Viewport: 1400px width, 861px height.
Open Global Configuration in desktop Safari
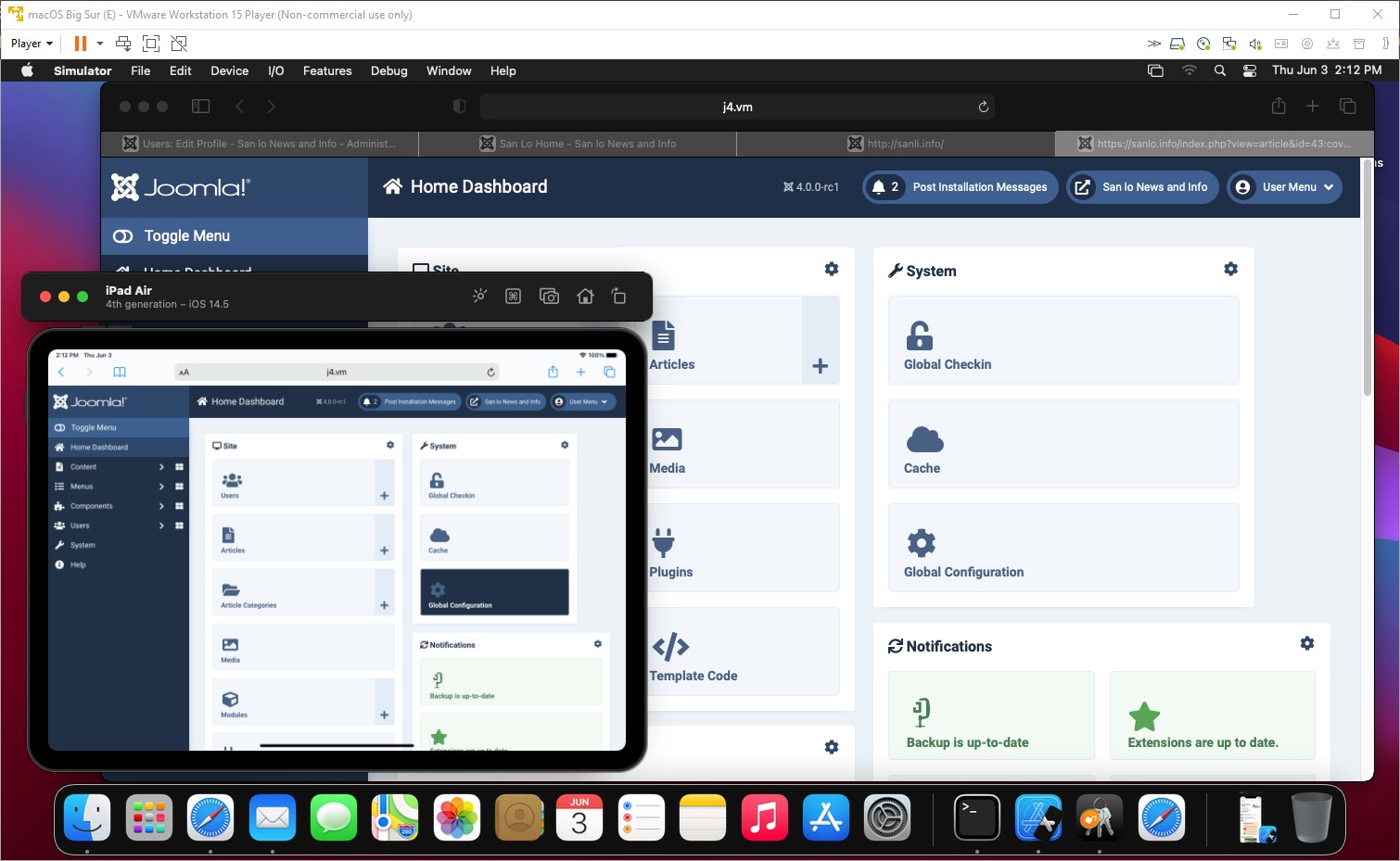click(x=1063, y=548)
